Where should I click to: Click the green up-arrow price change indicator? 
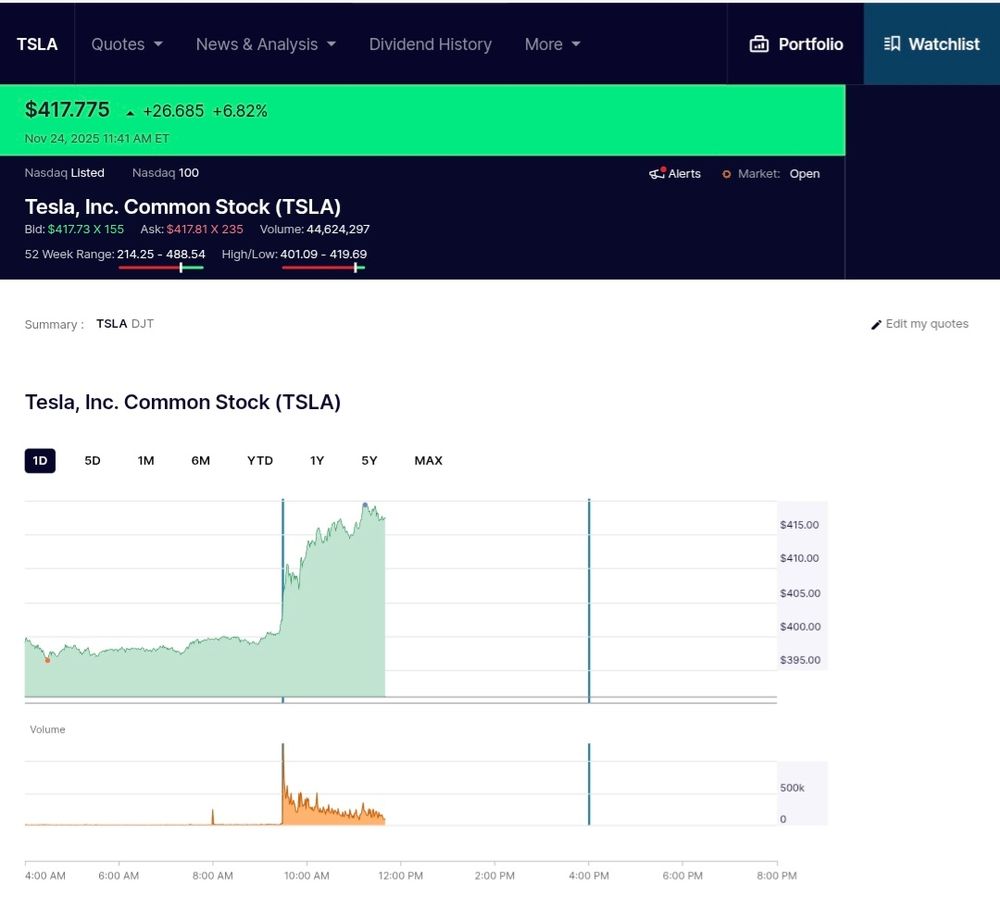130,113
